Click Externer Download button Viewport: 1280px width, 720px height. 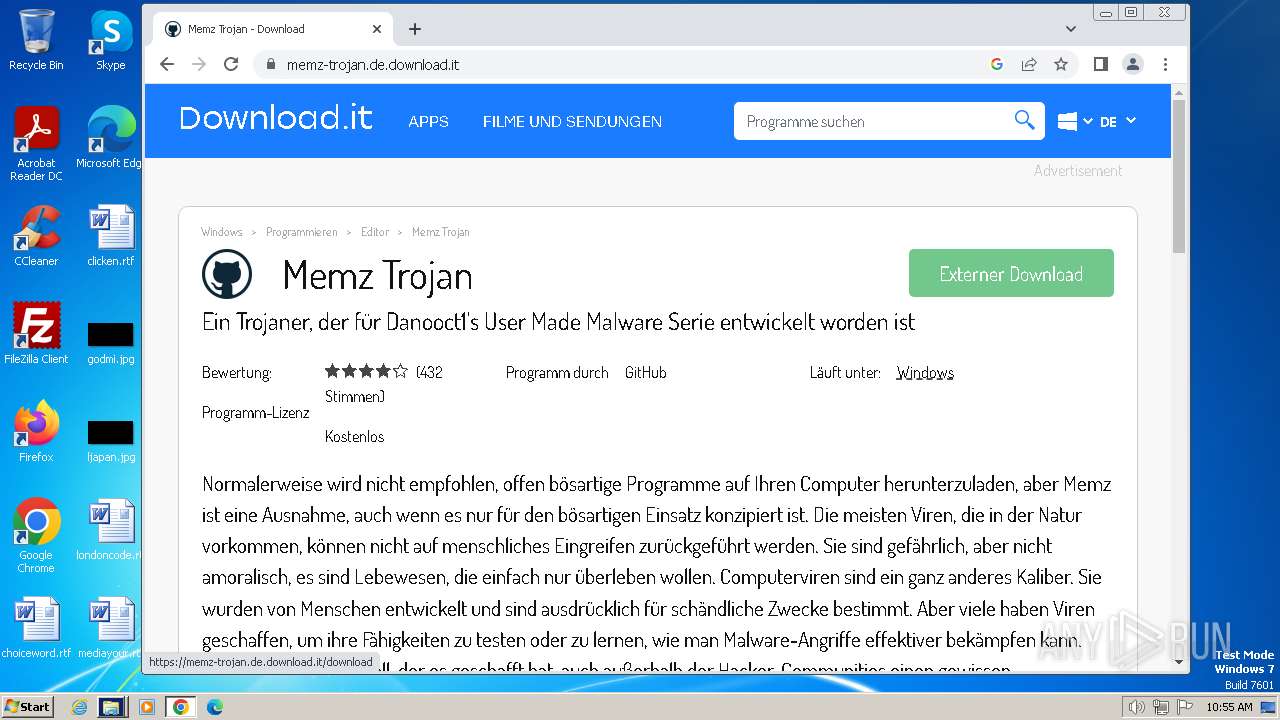click(x=1011, y=273)
